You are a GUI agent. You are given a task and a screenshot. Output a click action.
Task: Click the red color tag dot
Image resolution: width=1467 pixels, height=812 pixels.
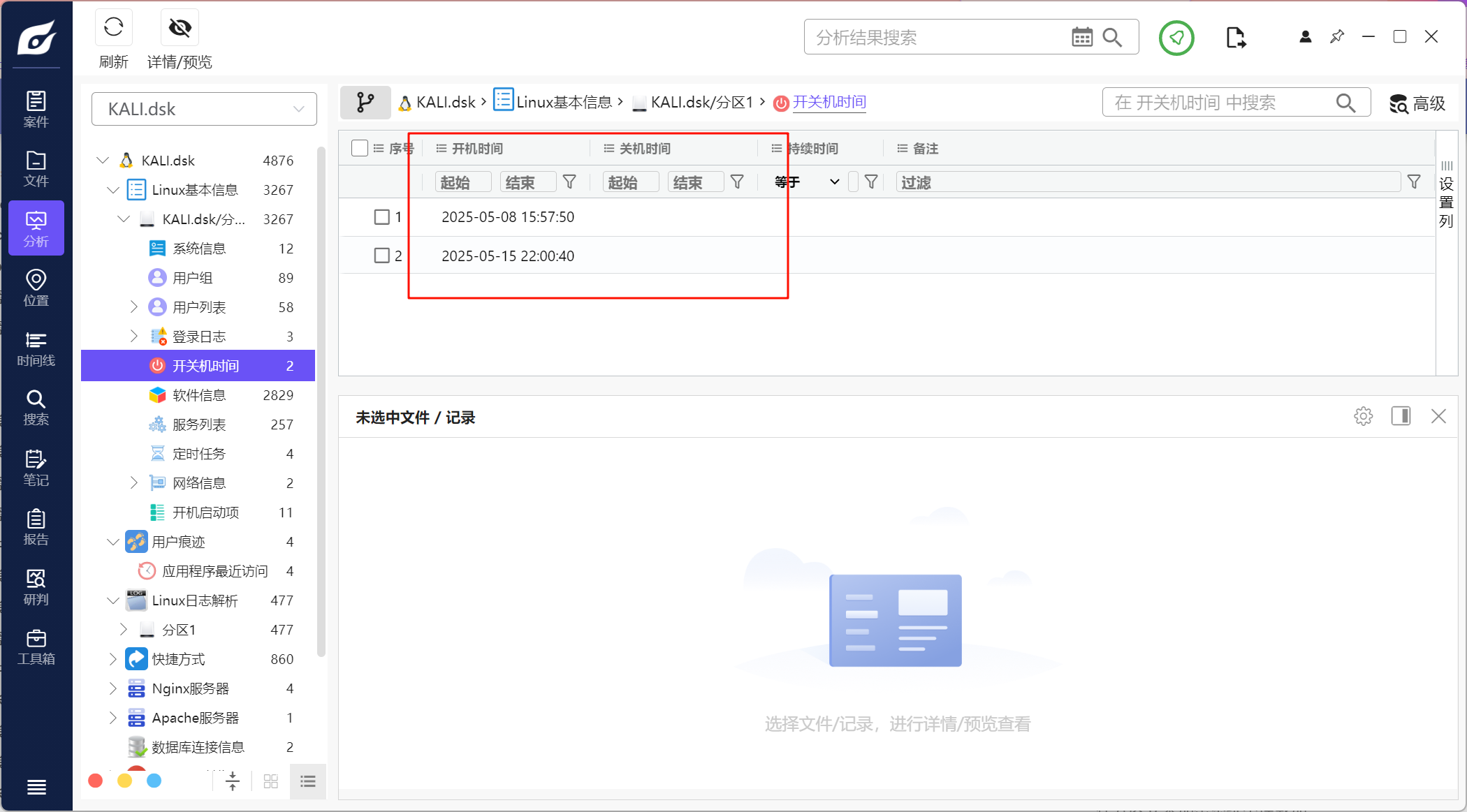pyautogui.click(x=96, y=781)
